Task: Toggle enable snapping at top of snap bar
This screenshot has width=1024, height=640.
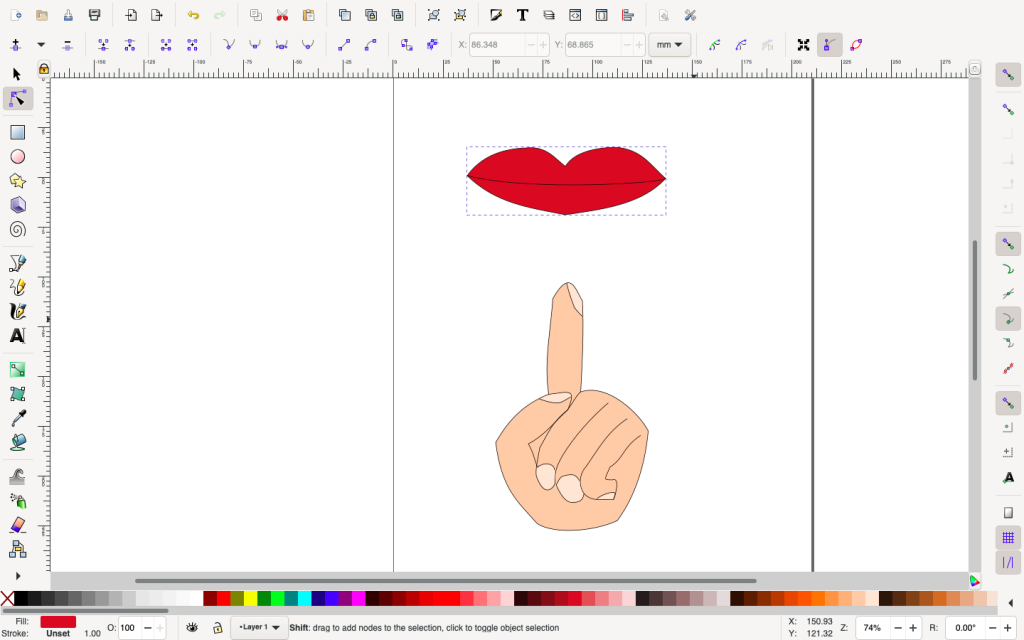Action: (1008, 75)
